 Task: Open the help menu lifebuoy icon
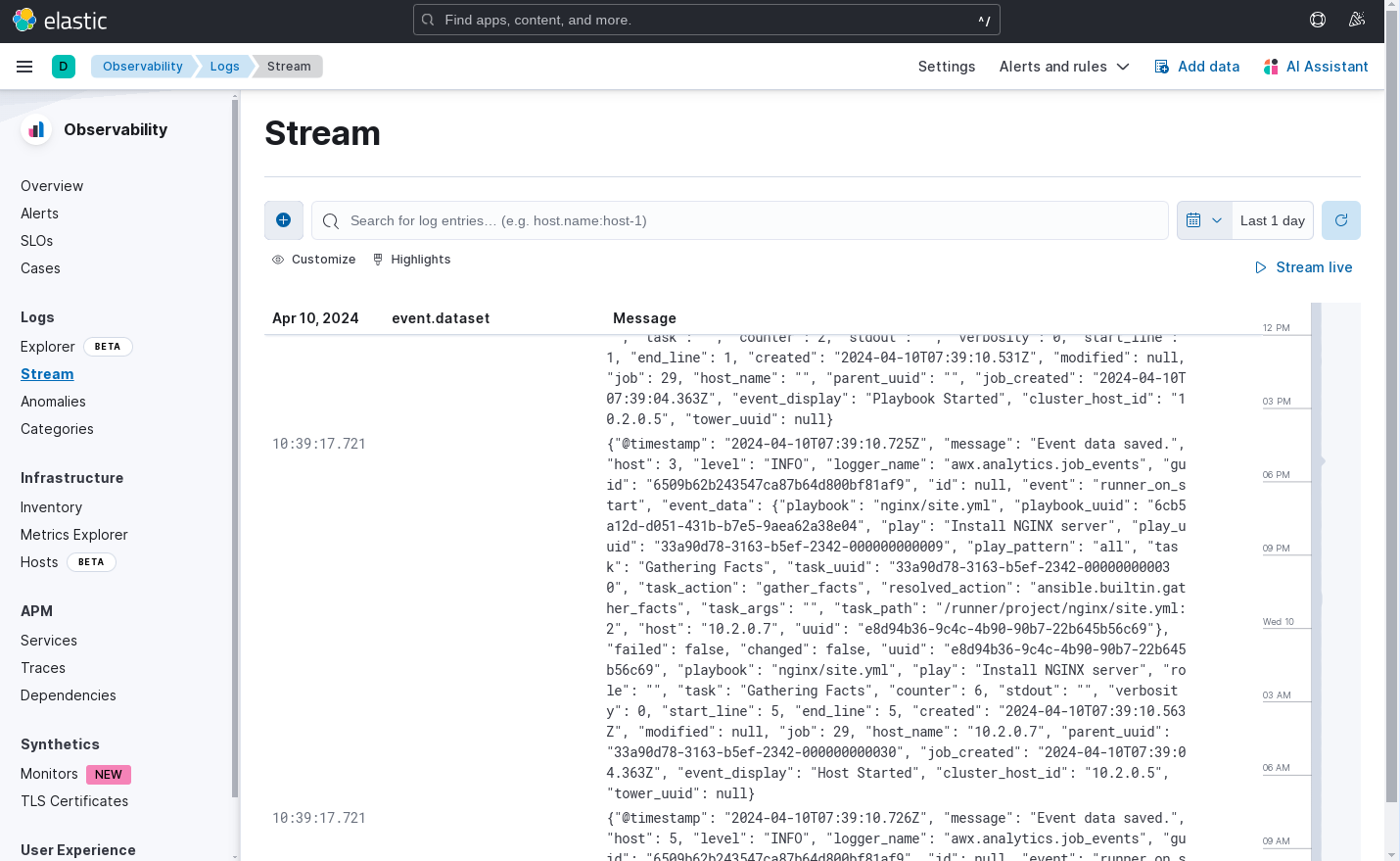click(1318, 20)
